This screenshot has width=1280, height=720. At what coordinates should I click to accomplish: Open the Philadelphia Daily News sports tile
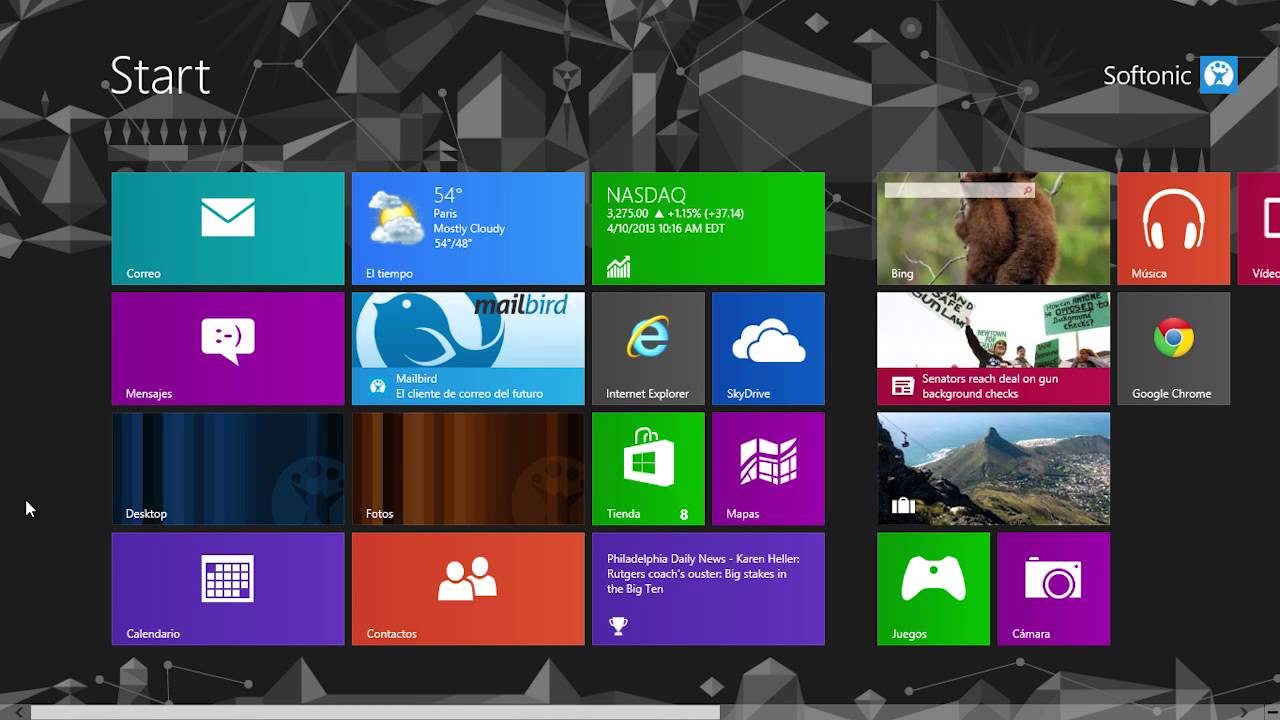[708, 589]
